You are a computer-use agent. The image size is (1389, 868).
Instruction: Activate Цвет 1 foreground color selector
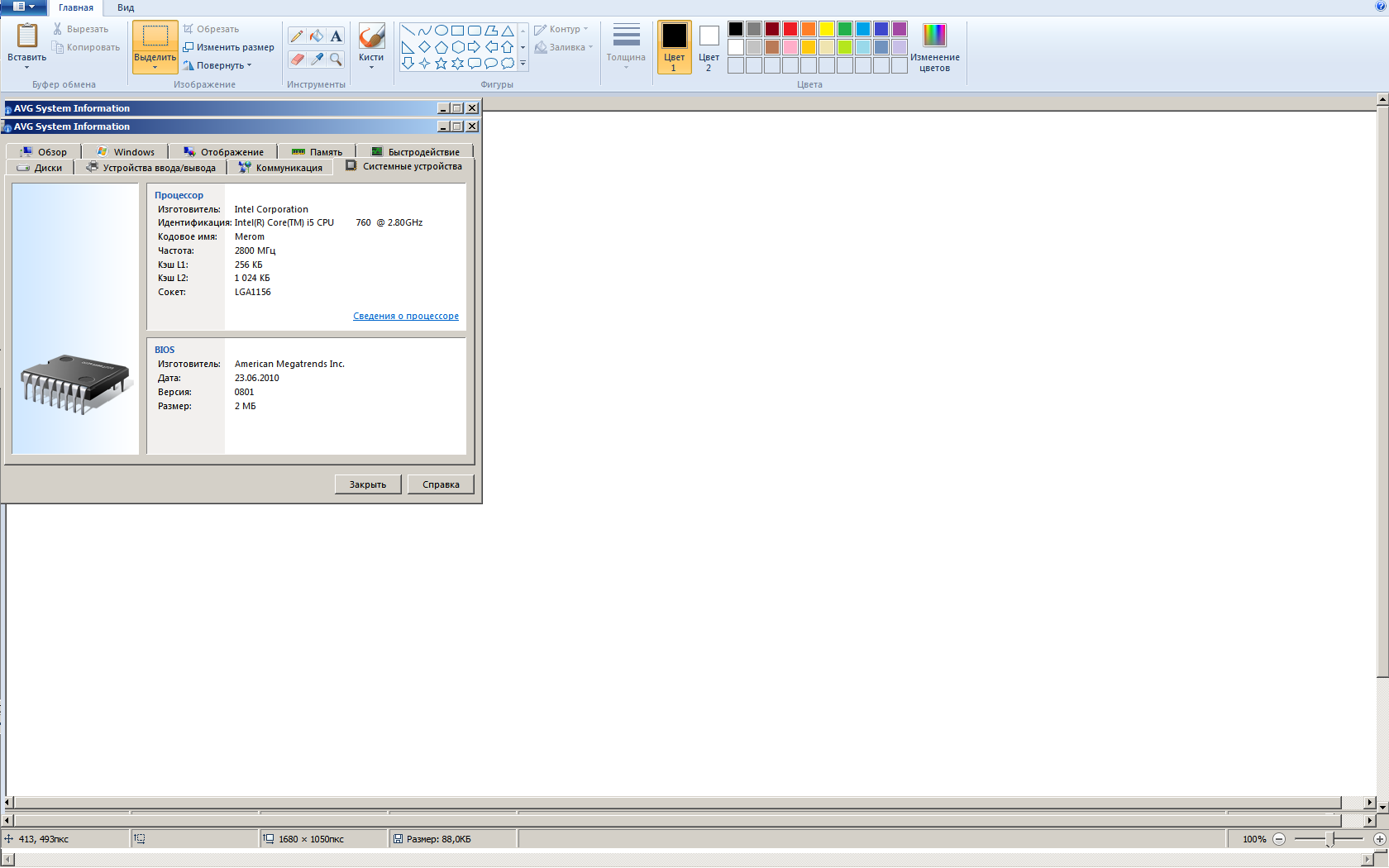click(674, 47)
